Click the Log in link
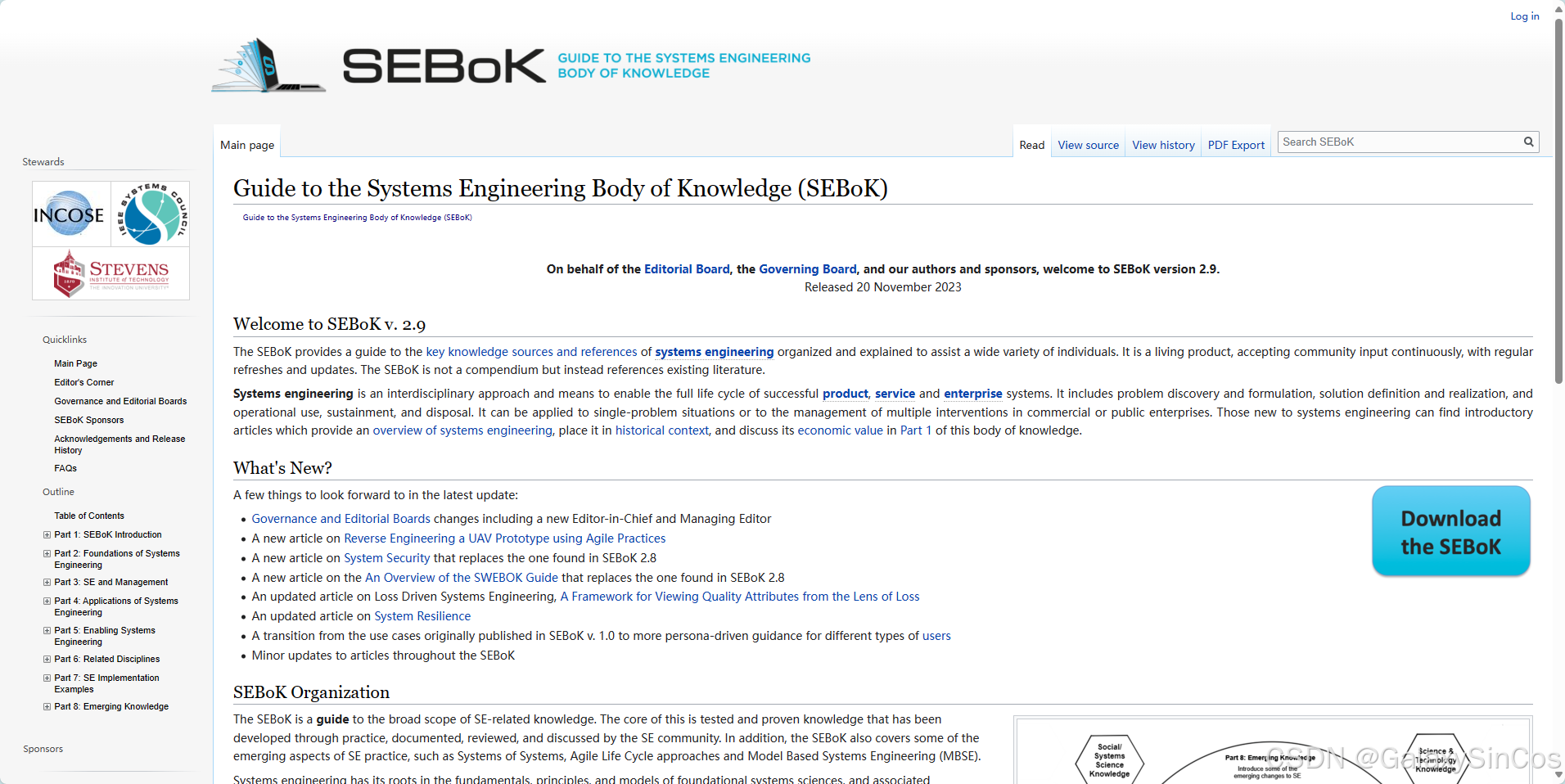This screenshot has width=1565, height=784. (x=1525, y=16)
